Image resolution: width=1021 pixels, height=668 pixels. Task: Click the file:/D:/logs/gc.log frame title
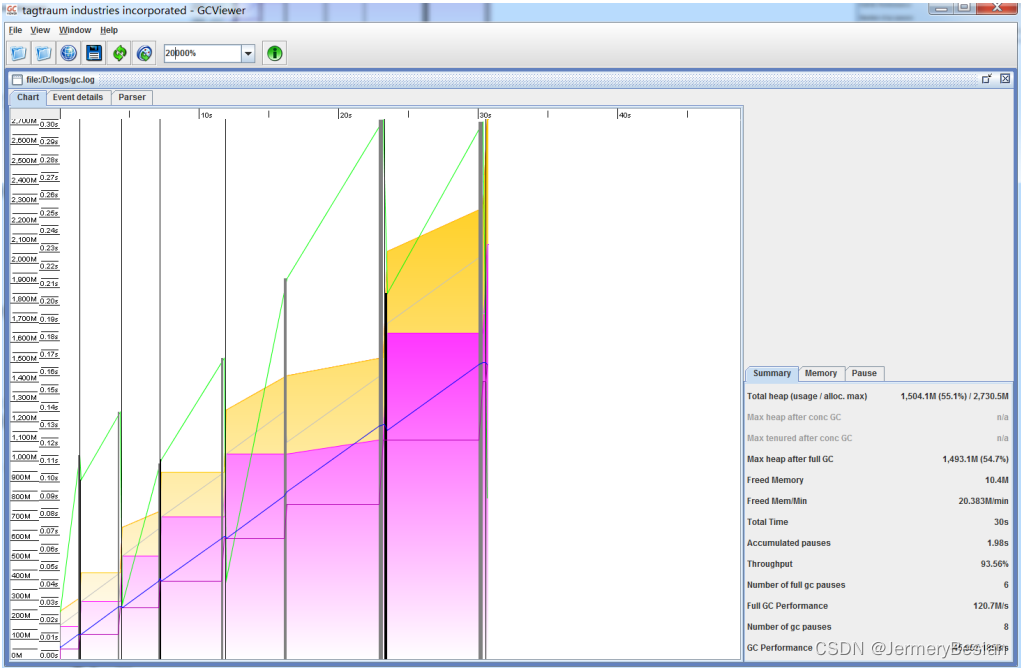tap(60, 79)
